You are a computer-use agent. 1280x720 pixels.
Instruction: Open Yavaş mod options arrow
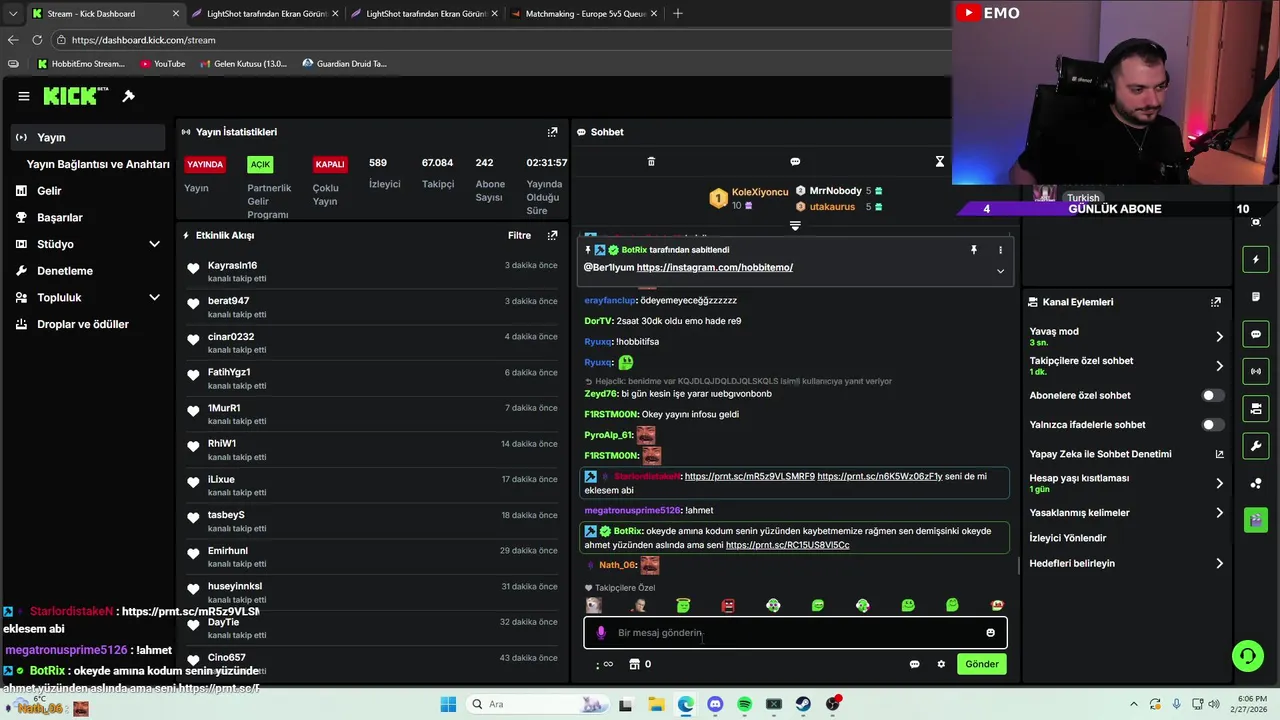pyautogui.click(x=1219, y=337)
